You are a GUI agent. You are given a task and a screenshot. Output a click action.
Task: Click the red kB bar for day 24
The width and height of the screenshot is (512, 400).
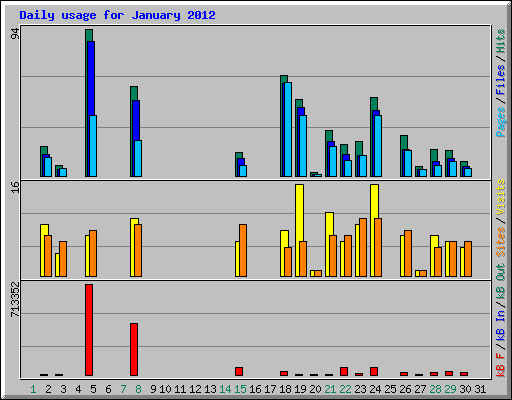tap(374, 371)
